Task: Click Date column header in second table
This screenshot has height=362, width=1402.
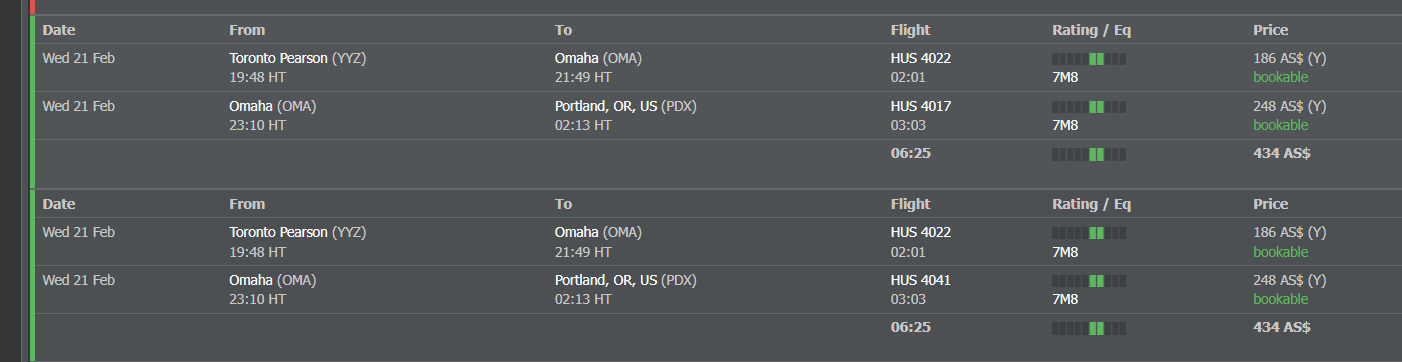Action: 59,204
